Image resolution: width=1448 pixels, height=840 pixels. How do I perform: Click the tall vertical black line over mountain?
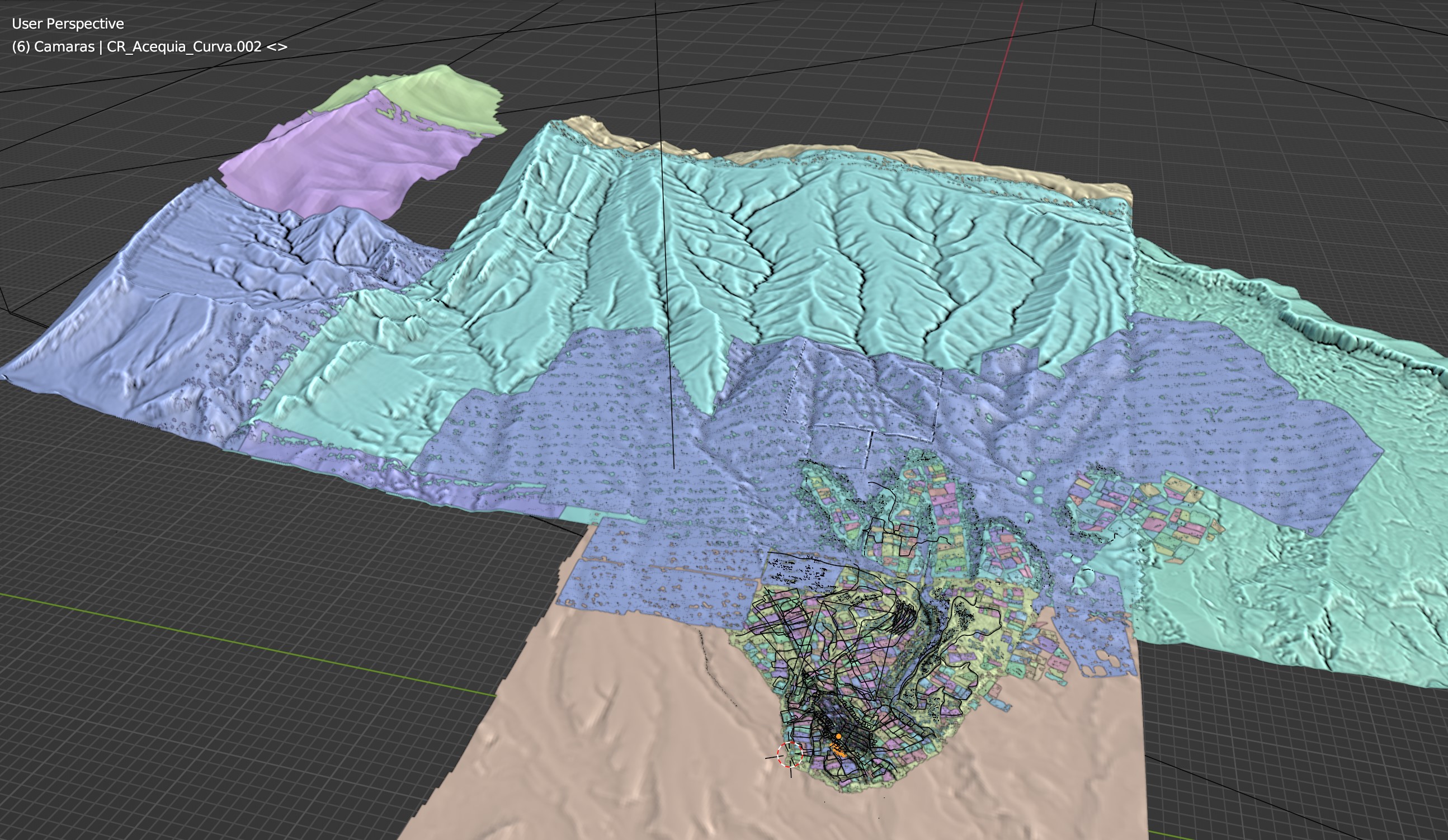[666, 230]
